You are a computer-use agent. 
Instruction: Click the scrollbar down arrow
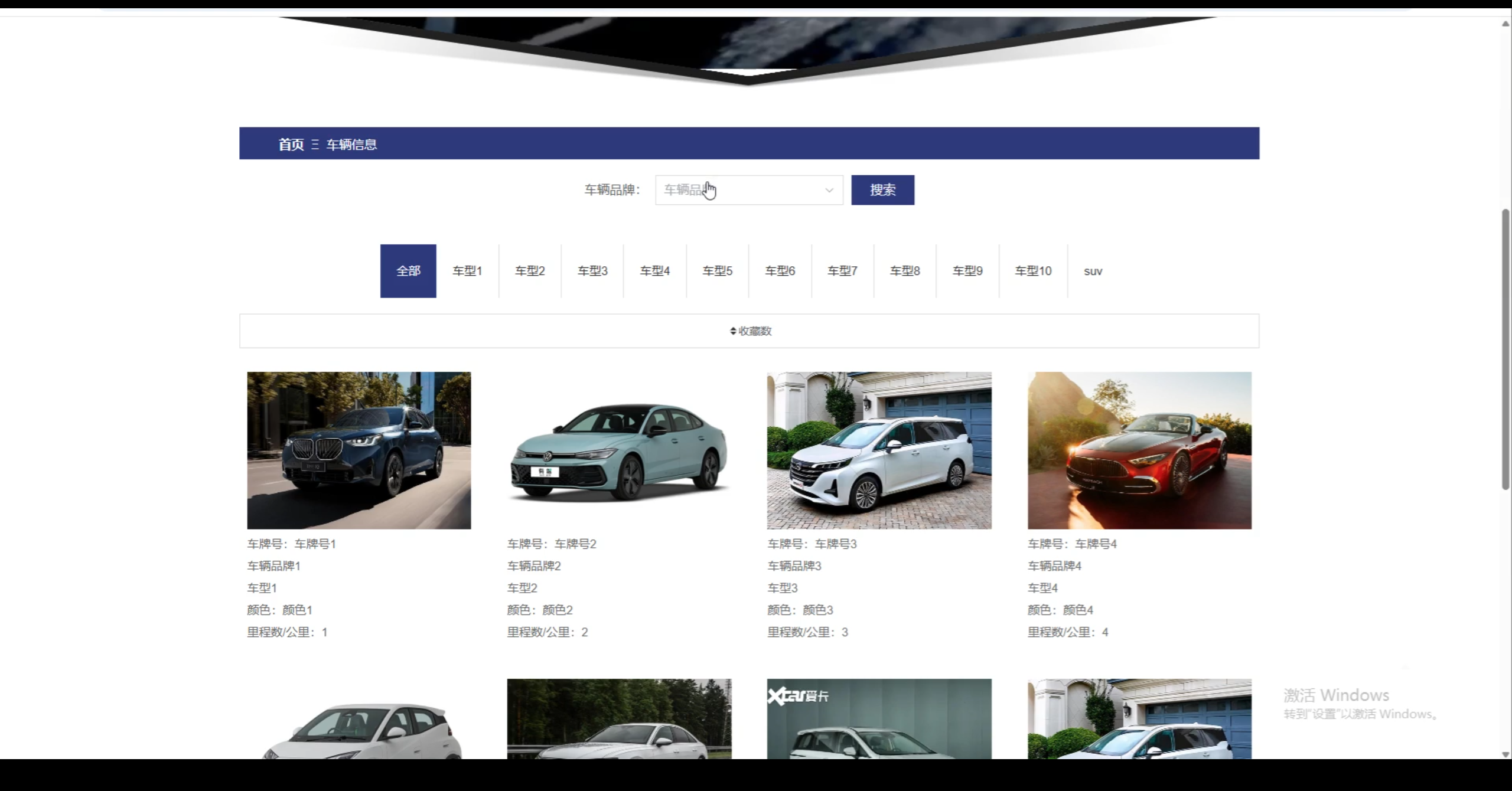pyautogui.click(x=1506, y=754)
